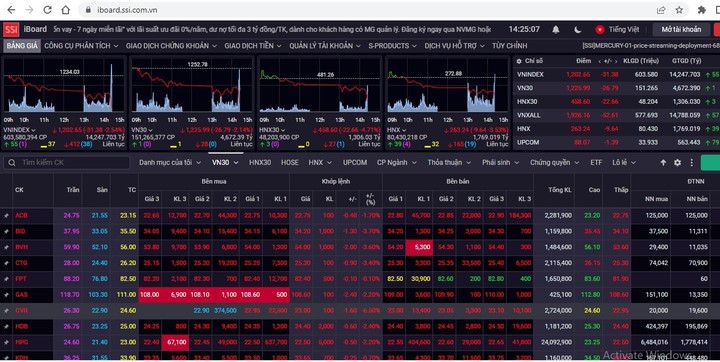Viewport: 720px width, 362px height.
Task: Pin the BID row
Action: coord(6,231)
